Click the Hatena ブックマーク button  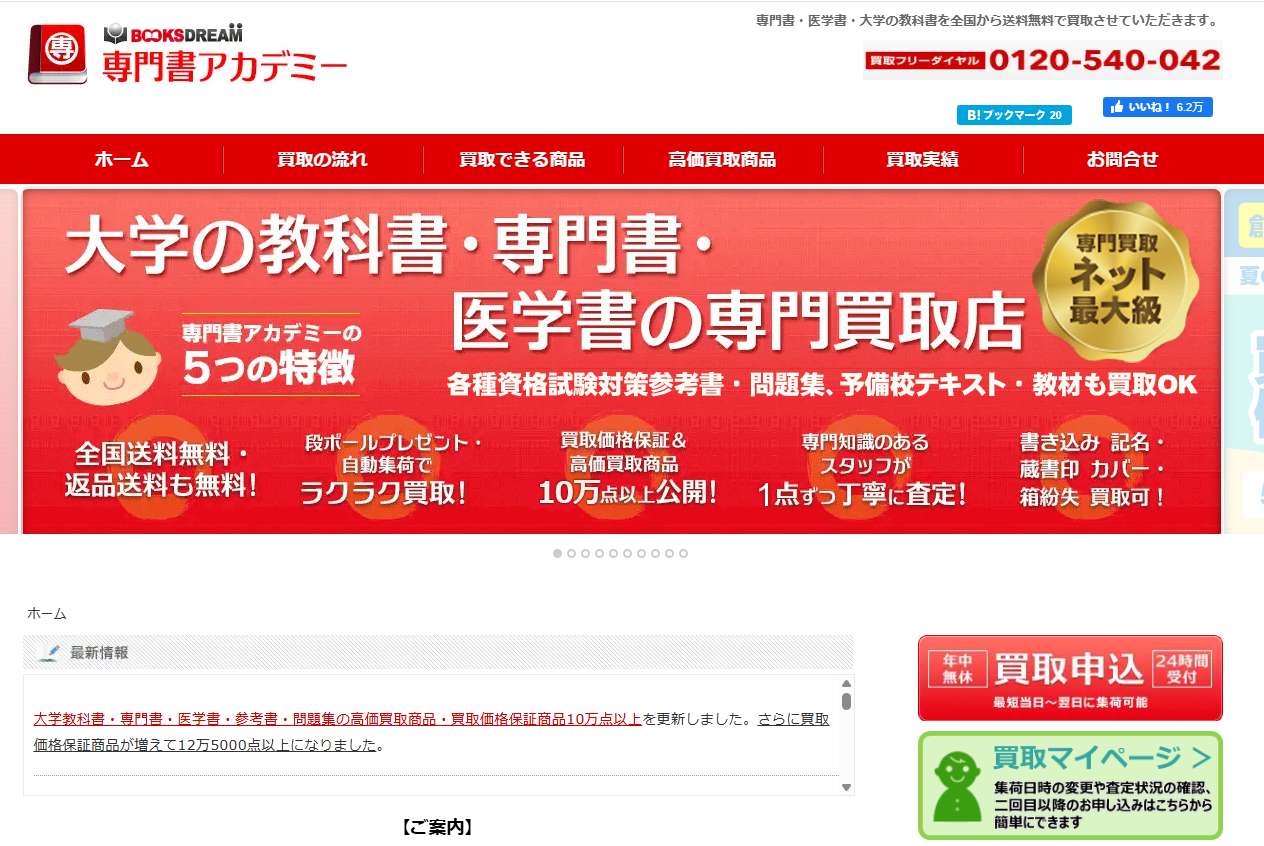(x=1014, y=115)
